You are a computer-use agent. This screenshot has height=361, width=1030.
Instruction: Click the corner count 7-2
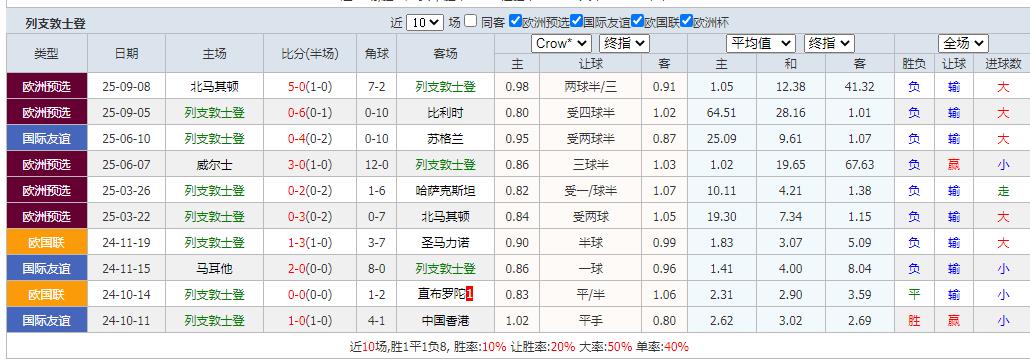tap(376, 87)
